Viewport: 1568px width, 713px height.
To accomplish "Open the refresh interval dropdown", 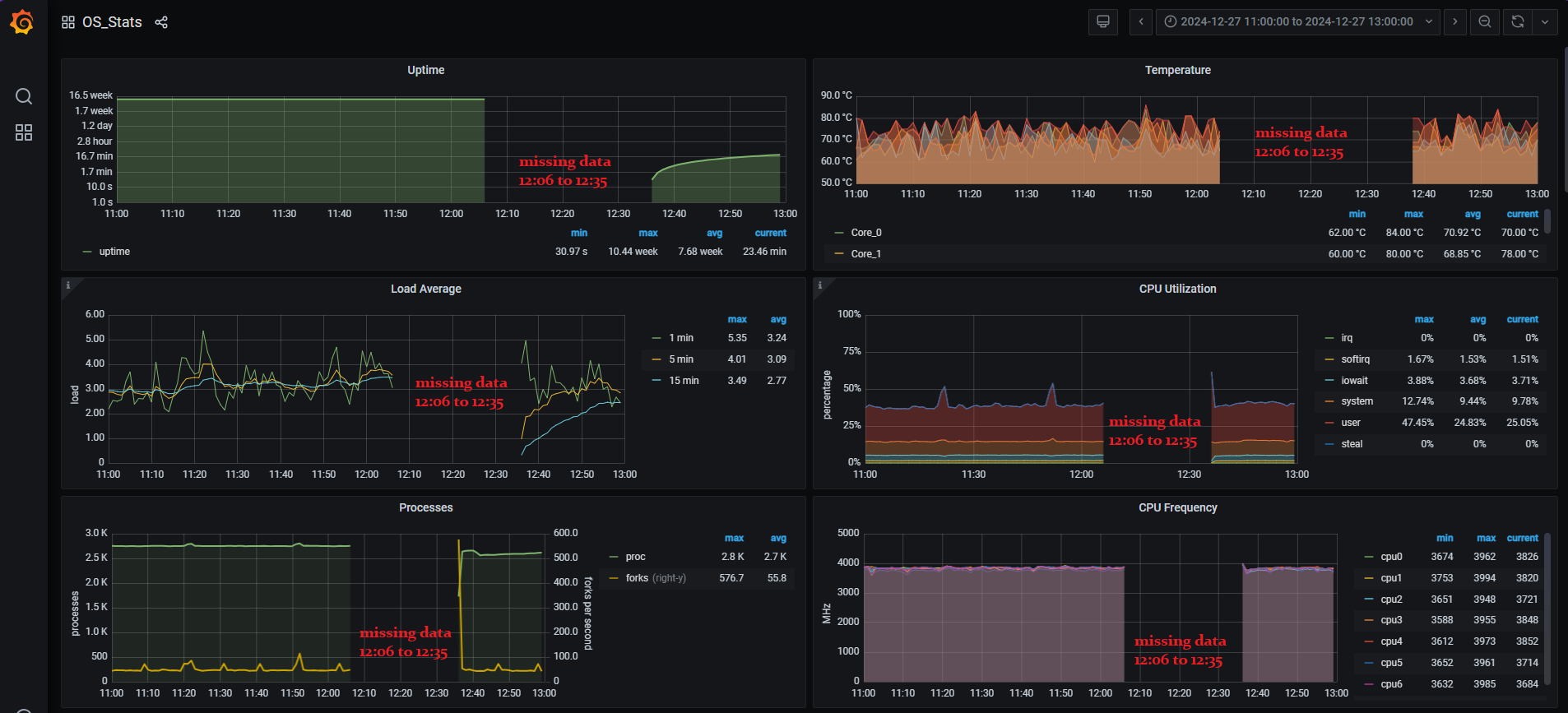I will (x=1545, y=21).
